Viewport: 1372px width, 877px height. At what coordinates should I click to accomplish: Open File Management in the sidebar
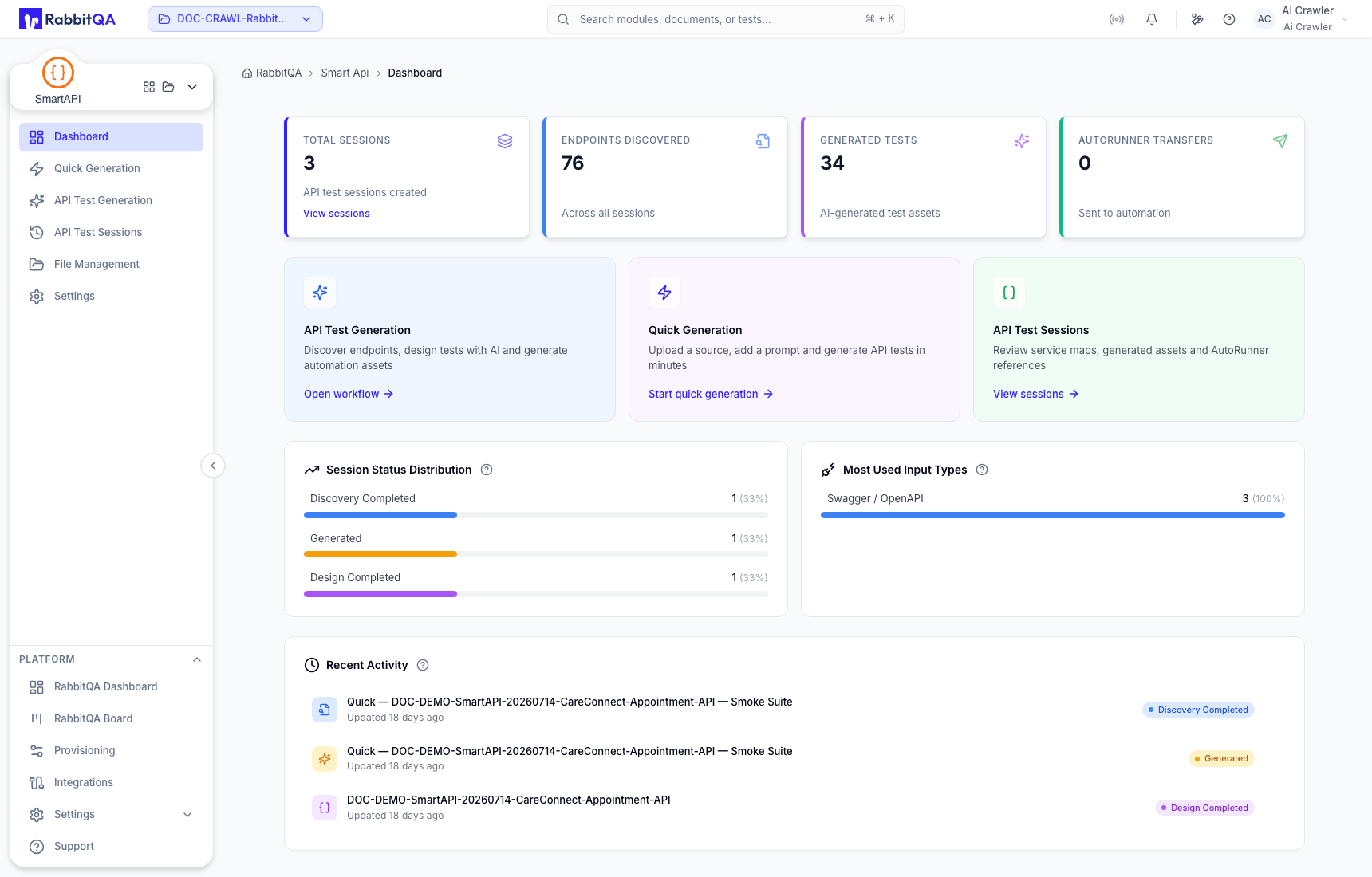click(x=111, y=265)
